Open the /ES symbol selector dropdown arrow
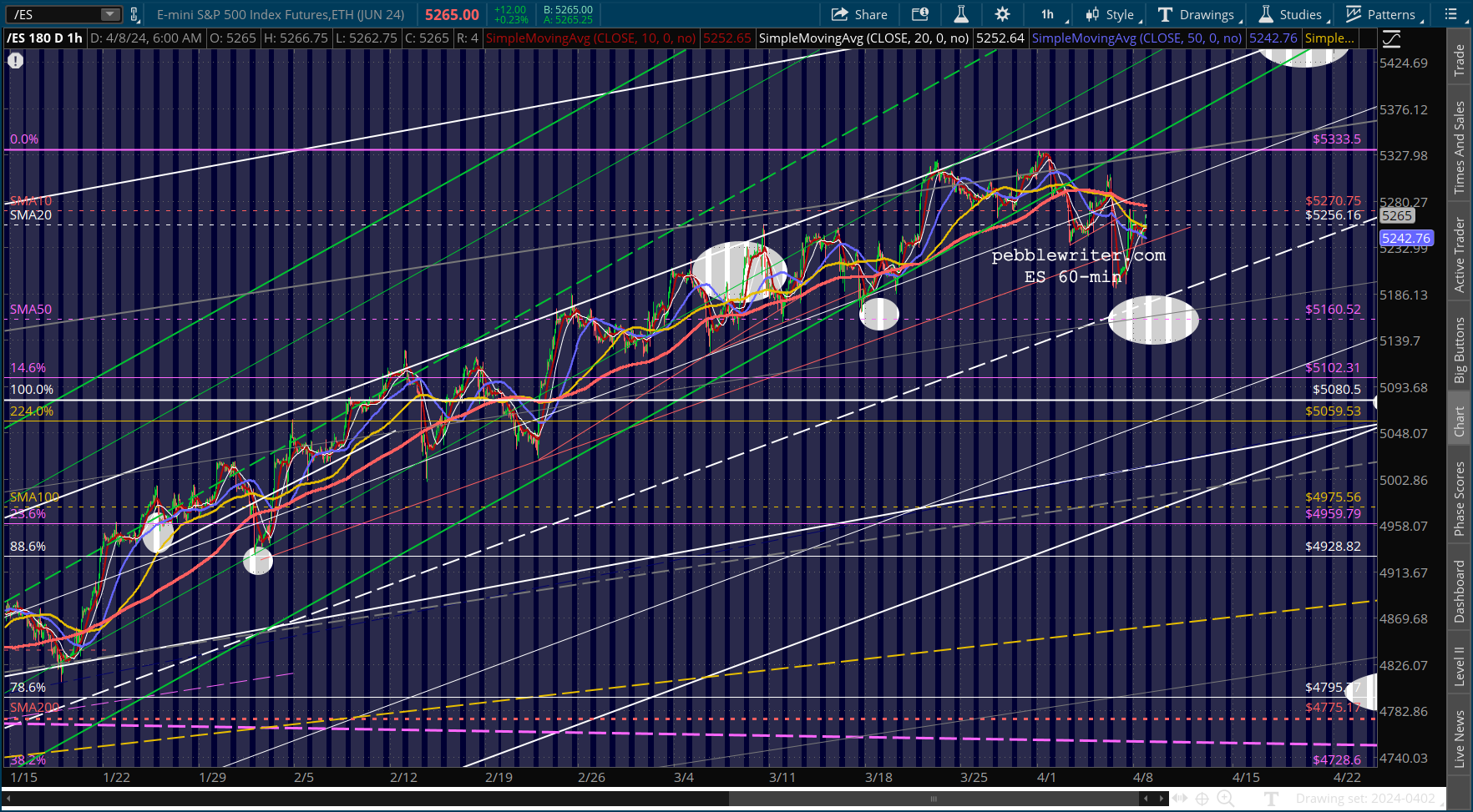This screenshot has width=1473, height=812. [x=110, y=14]
